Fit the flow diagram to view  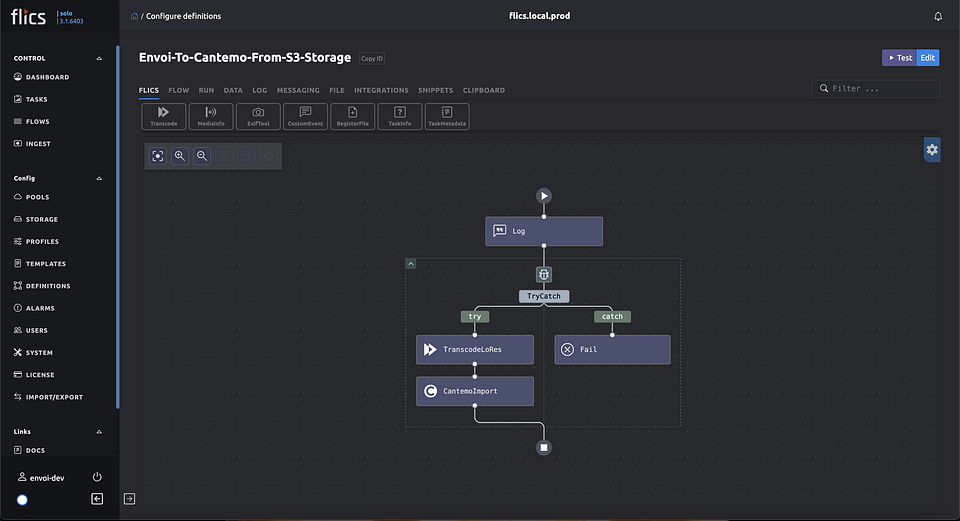coord(158,156)
